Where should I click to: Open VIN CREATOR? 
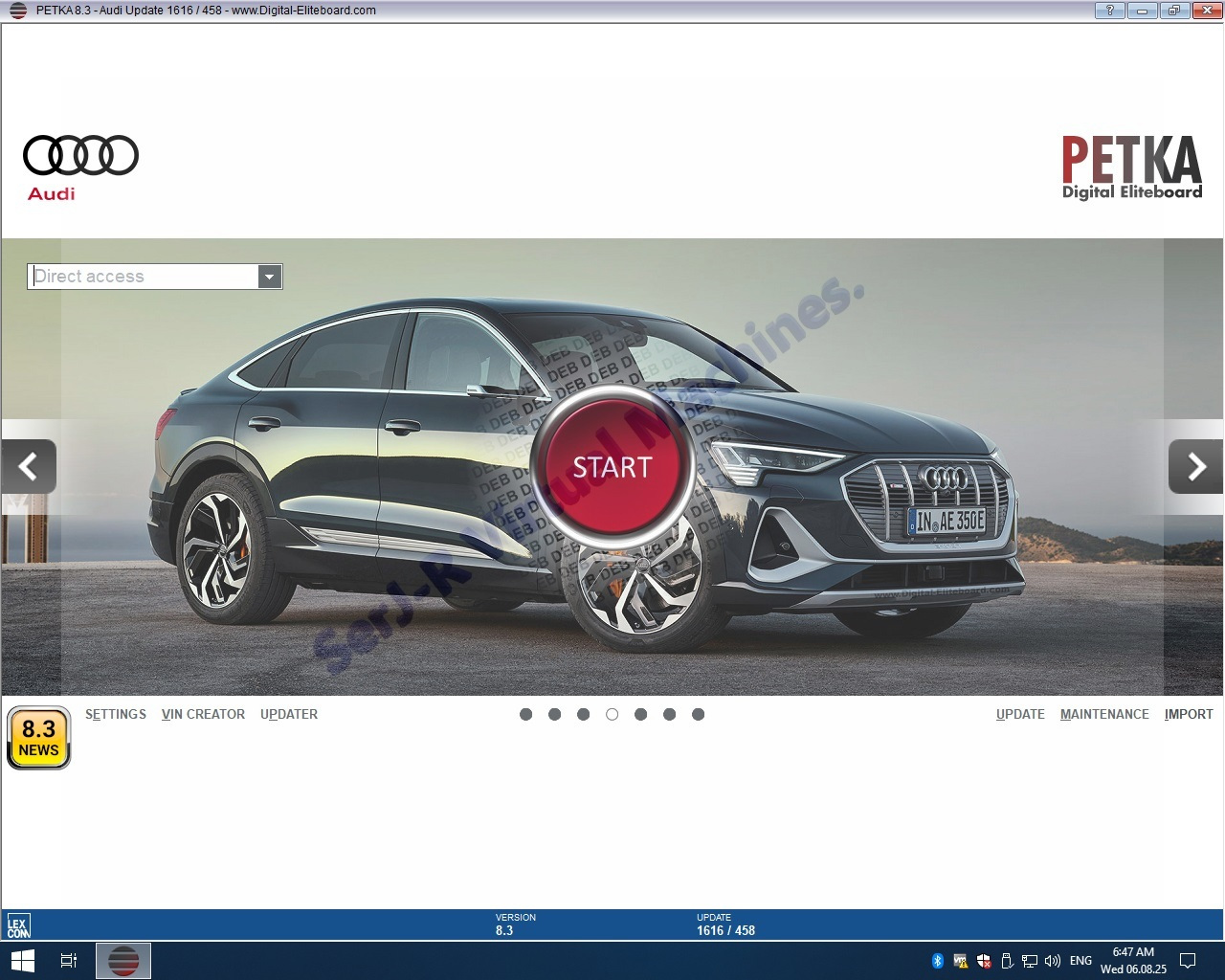203,715
